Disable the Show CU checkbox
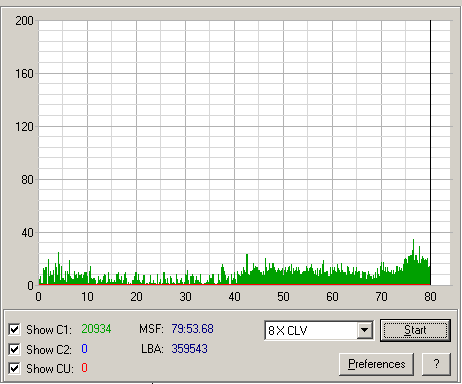Viewport: 462px width, 384px height. [14, 368]
